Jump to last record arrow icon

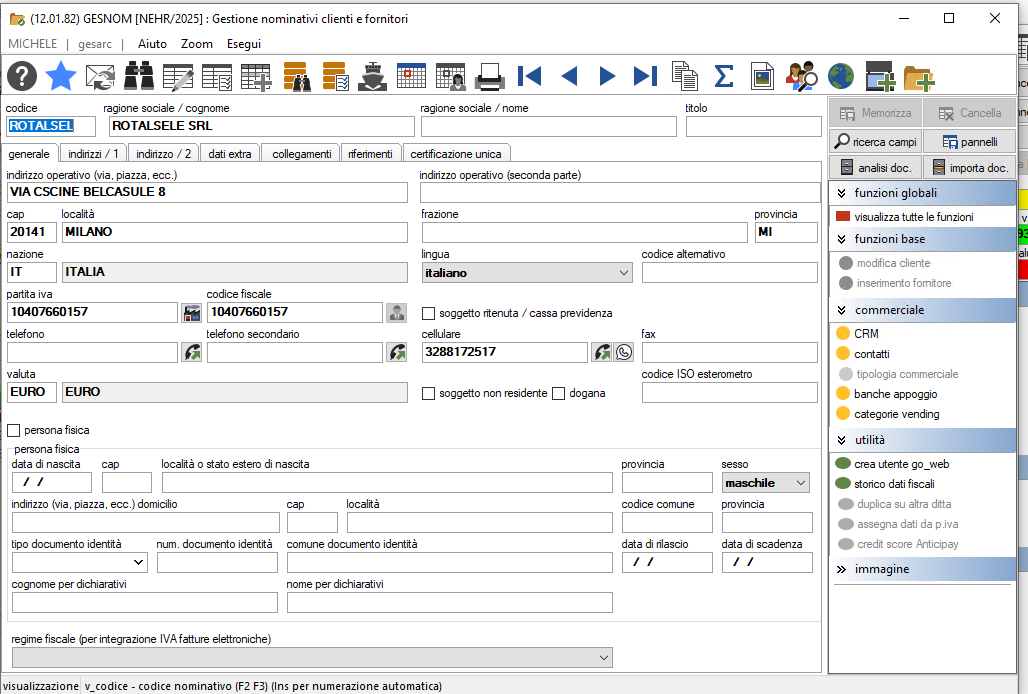pyautogui.click(x=645, y=77)
